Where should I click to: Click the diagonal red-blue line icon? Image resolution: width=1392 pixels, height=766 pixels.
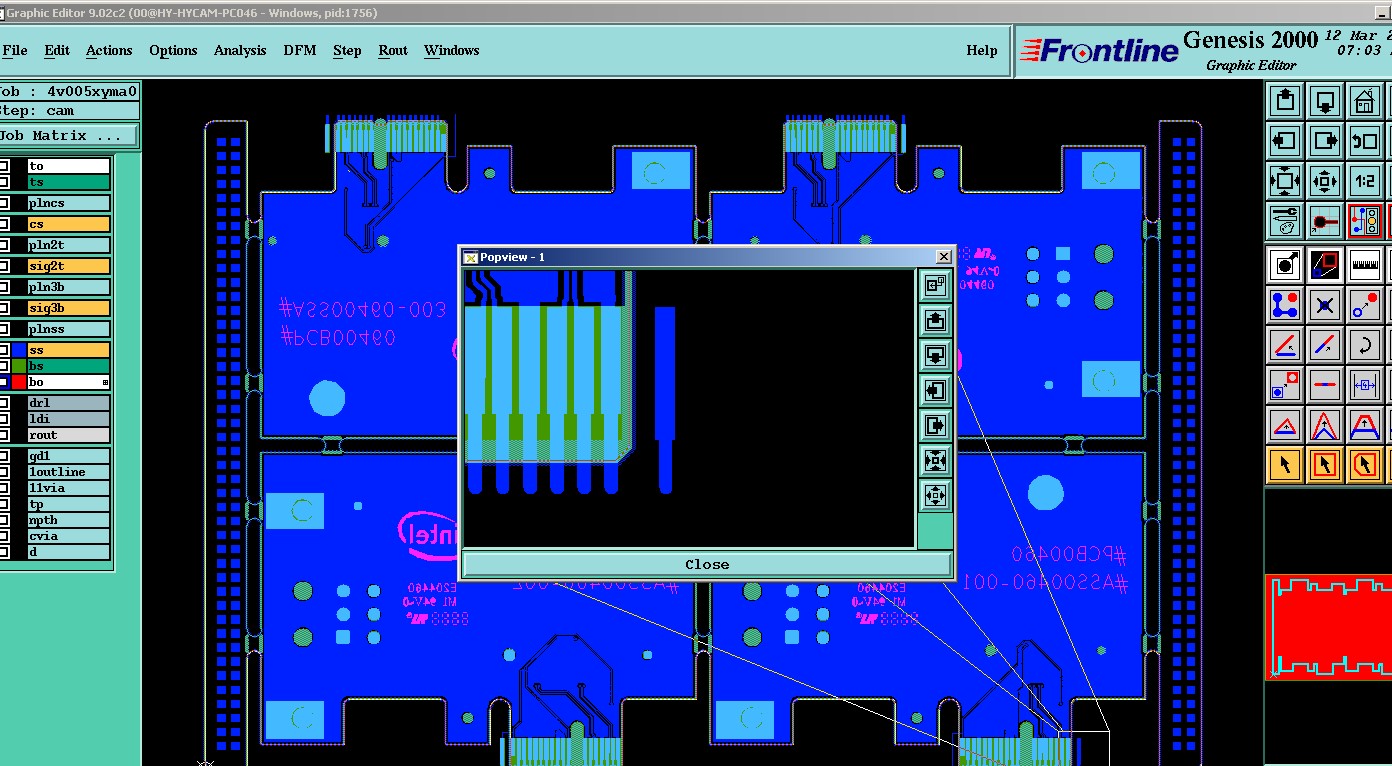coord(1325,345)
